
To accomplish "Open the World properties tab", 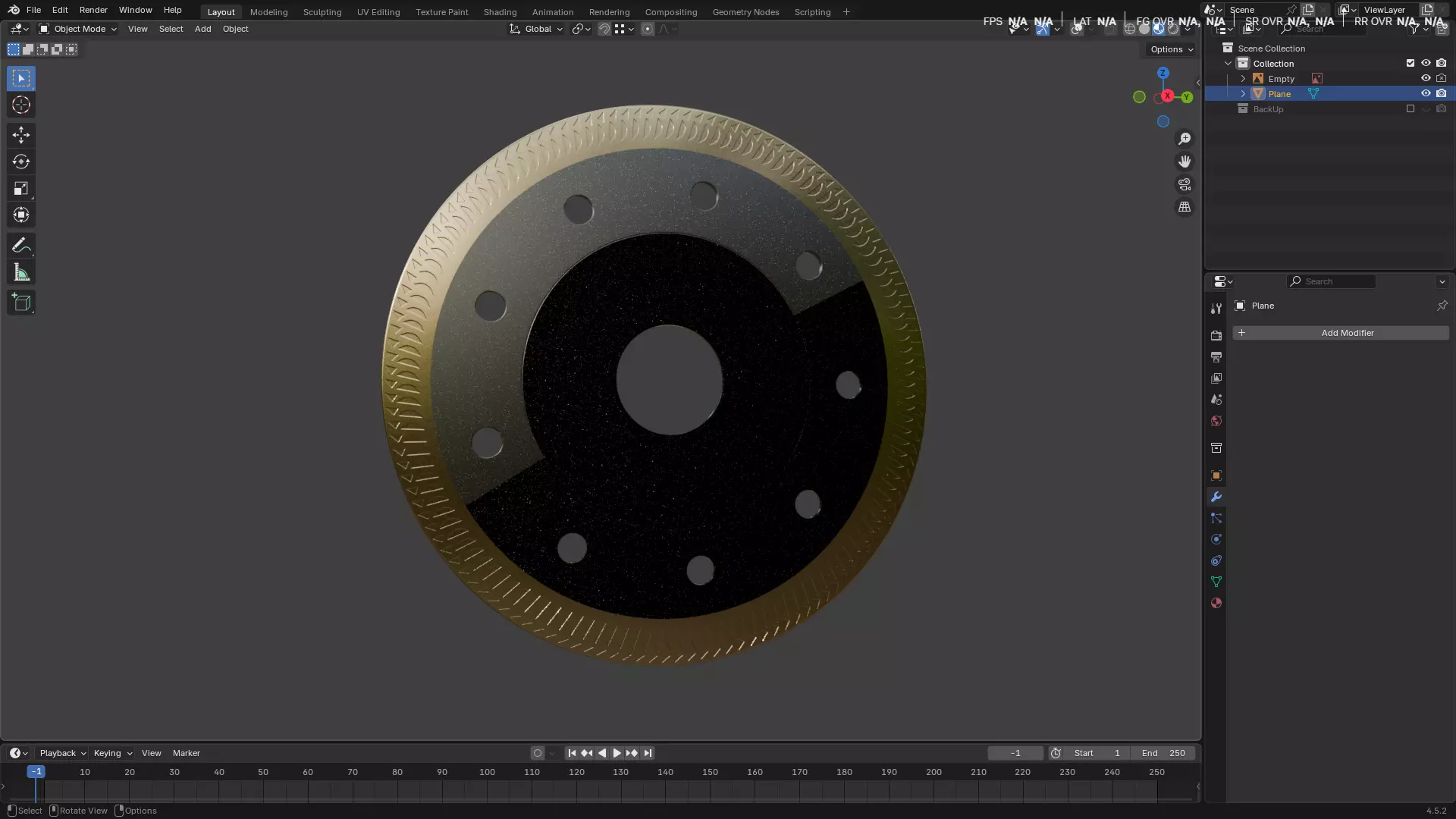I will (1216, 421).
